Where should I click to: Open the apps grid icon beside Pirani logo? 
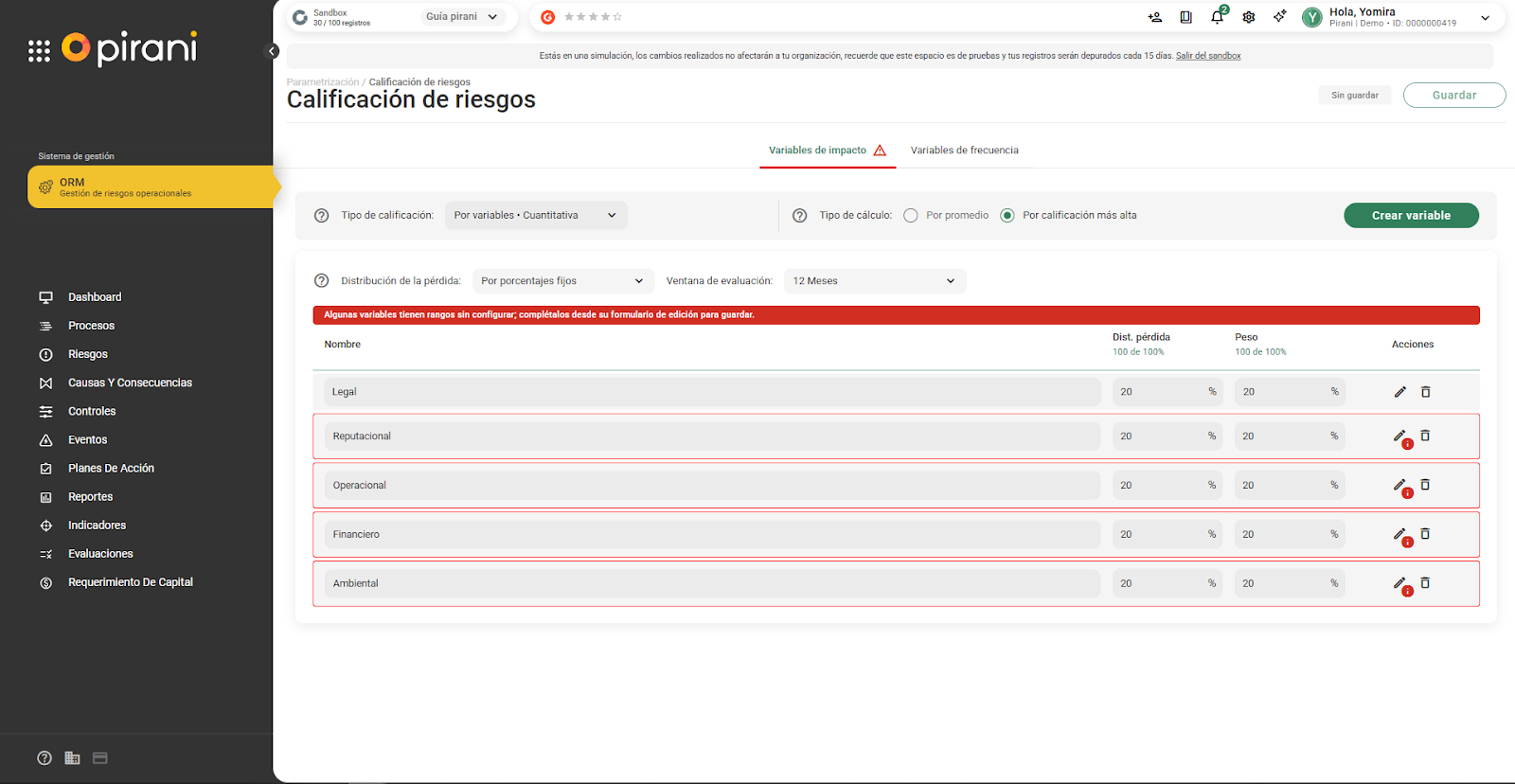[x=39, y=51]
